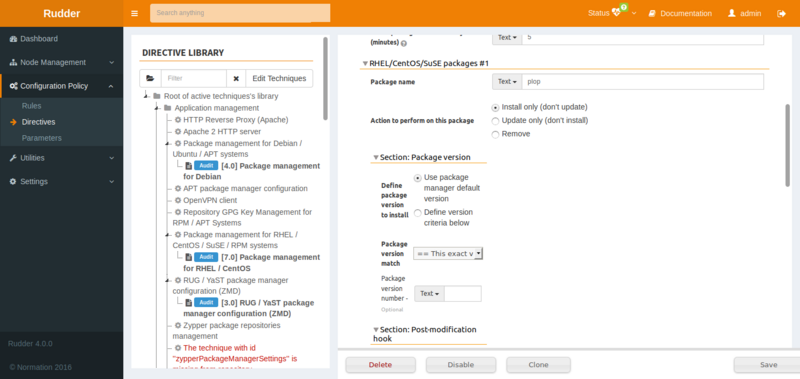Click the logout icon in header
The image size is (800, 379).
[x=781, y=14]
